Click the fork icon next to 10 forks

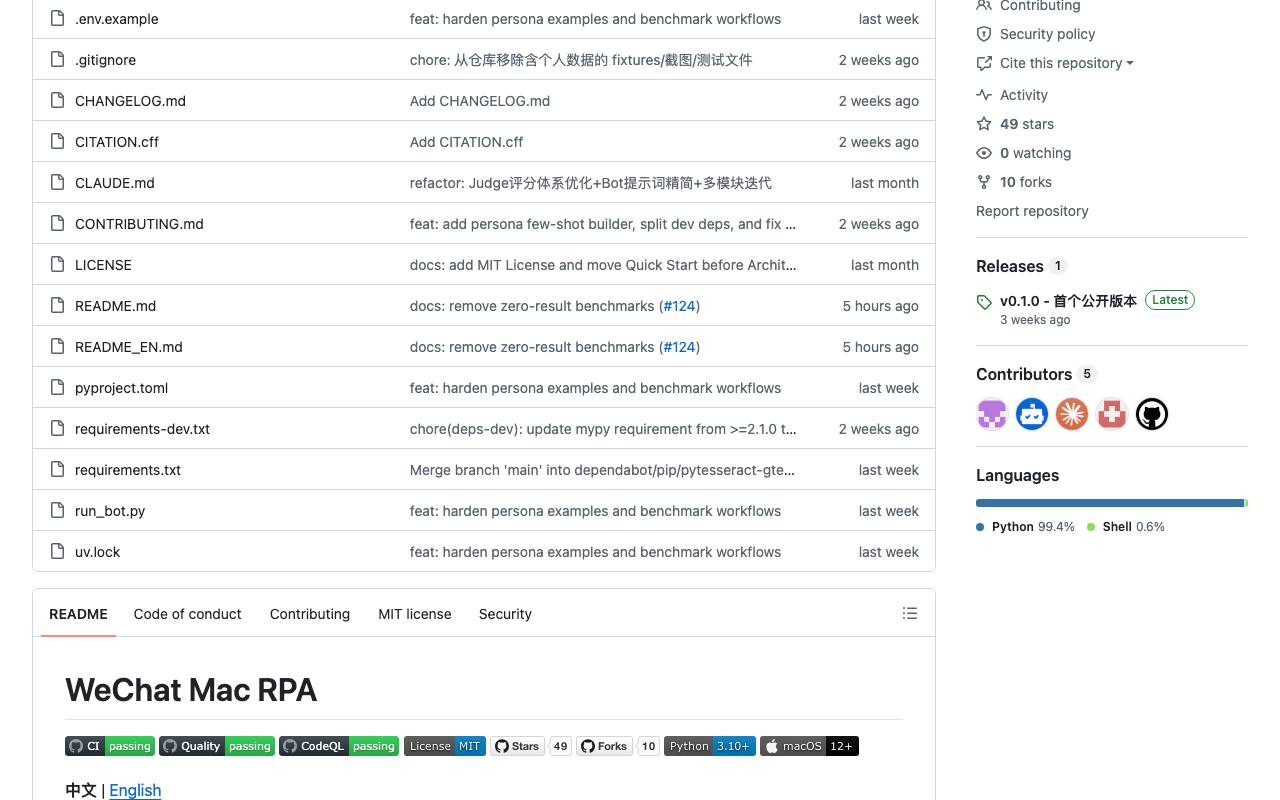point(984,182)
